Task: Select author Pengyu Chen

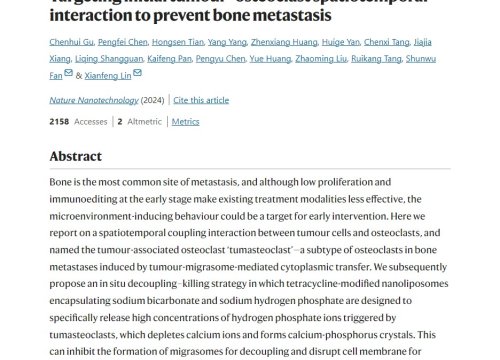Action: pyautogui.click(x=220, y=59)
